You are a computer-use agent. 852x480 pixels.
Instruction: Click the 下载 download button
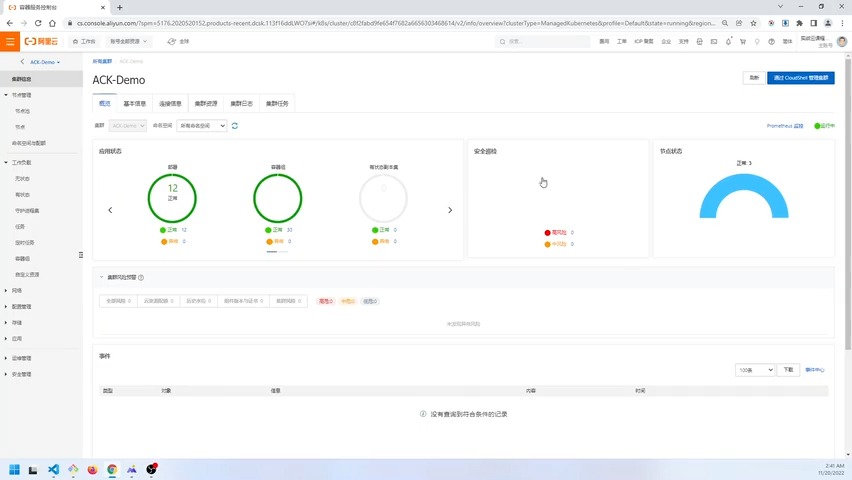[x=788, y=370]
